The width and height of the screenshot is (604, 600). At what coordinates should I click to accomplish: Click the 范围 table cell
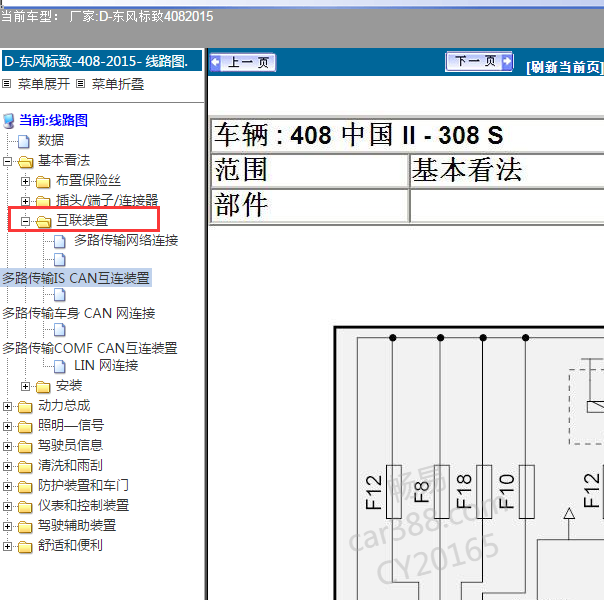pos(310,171)
